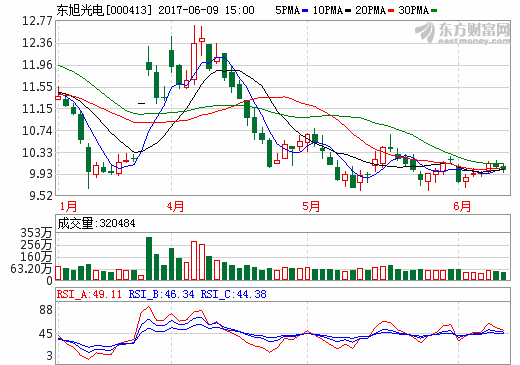Click the tallest green volume bar
Image resolution: width=520 pixels, height=365 pixels.
[149, 258]
